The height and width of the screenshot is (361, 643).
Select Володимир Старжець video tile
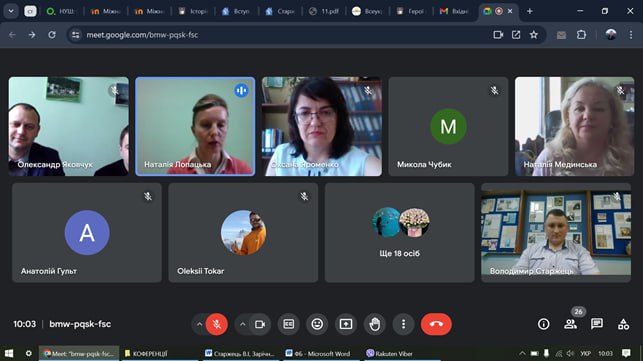click(x=556, y=233)
